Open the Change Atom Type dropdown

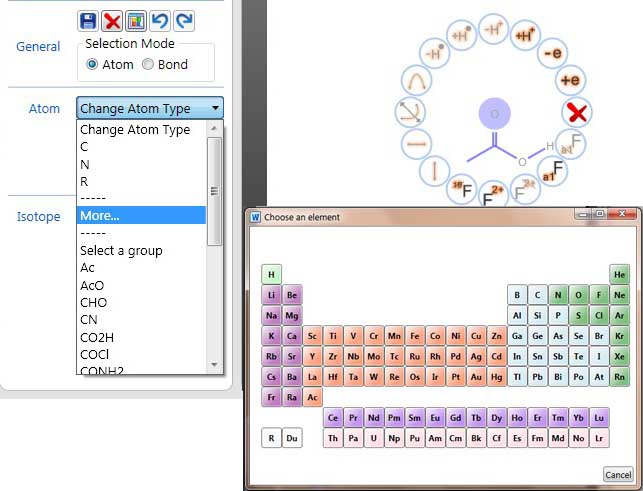[150, 108]
